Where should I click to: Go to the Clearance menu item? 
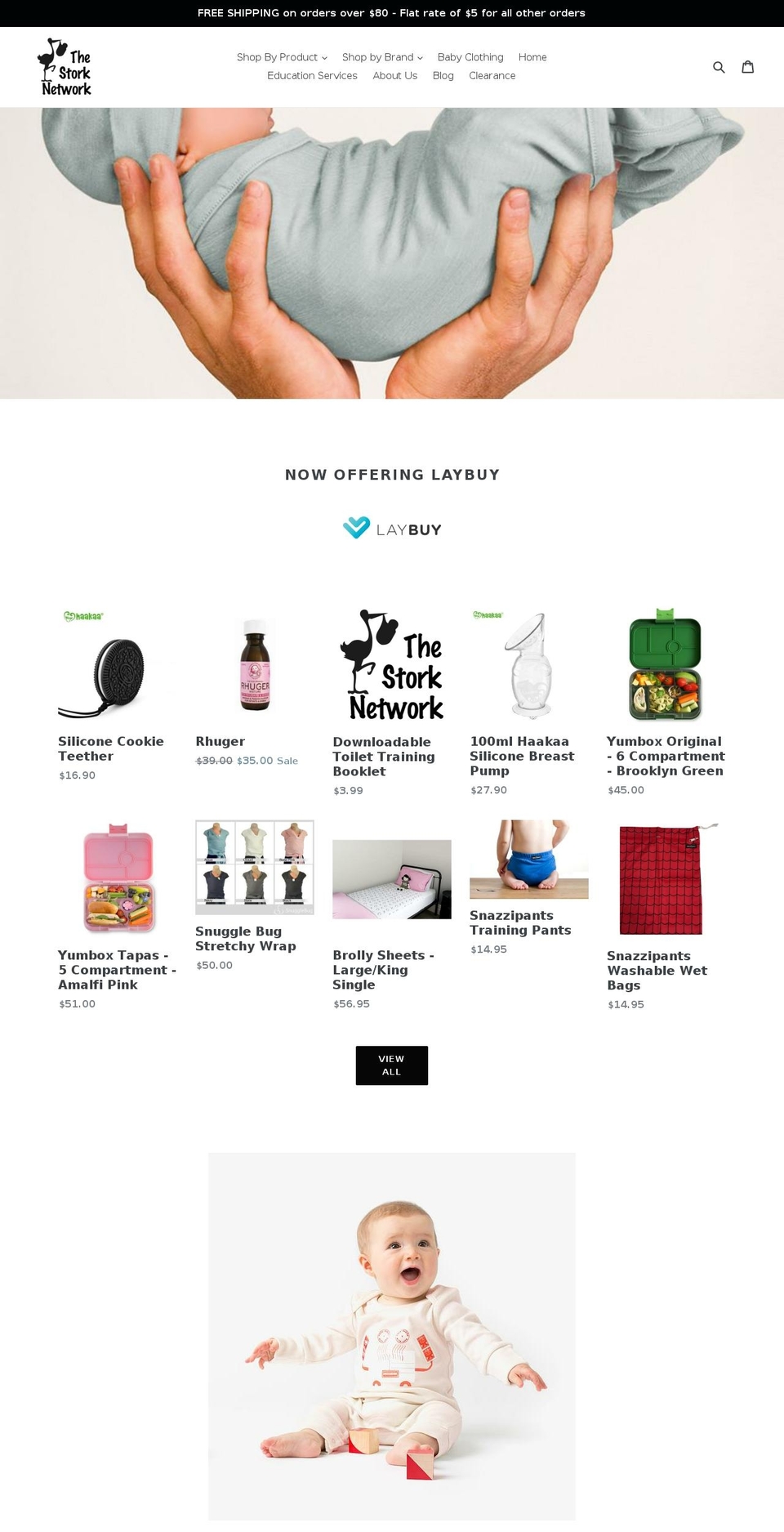click(492, 75)
